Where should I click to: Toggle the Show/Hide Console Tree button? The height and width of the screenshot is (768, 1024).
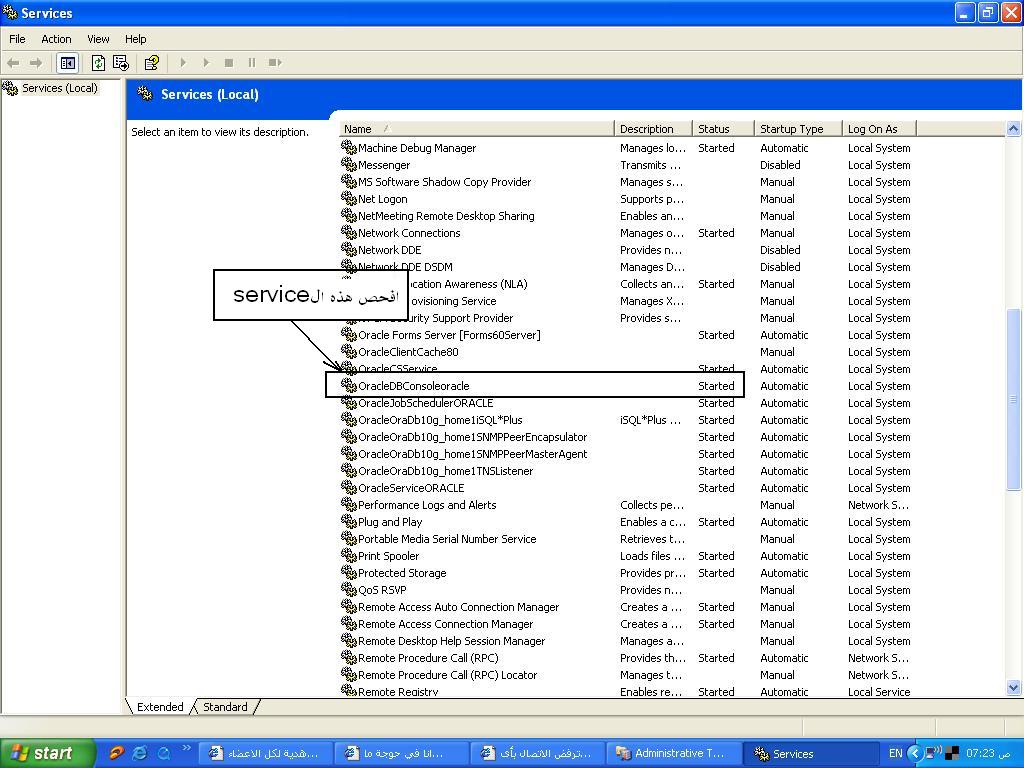pos(67,63)
